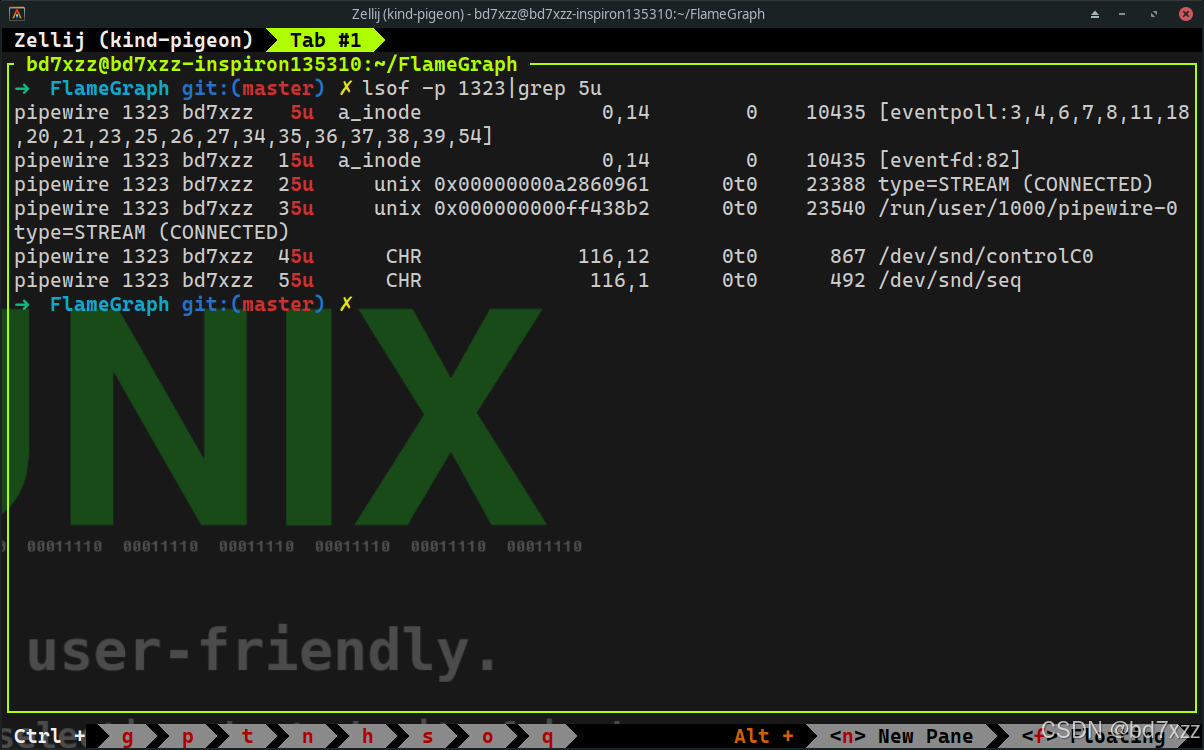This screenshot has width=1204, height=750.
Task: Click the device value 116,12
Action: pyautogui.click(x=614, y=257)
